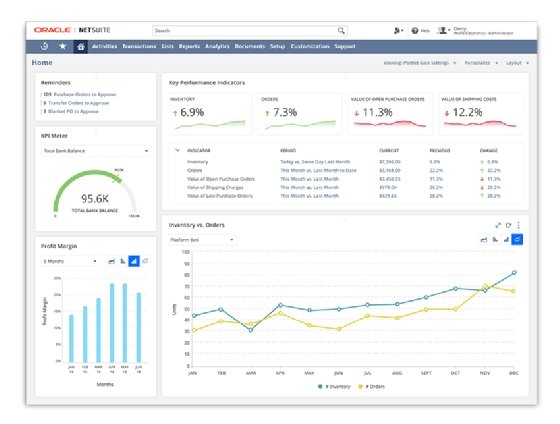Select area chart in Inventory vs. Orders

pyautogui.click(x=484, y=239)
